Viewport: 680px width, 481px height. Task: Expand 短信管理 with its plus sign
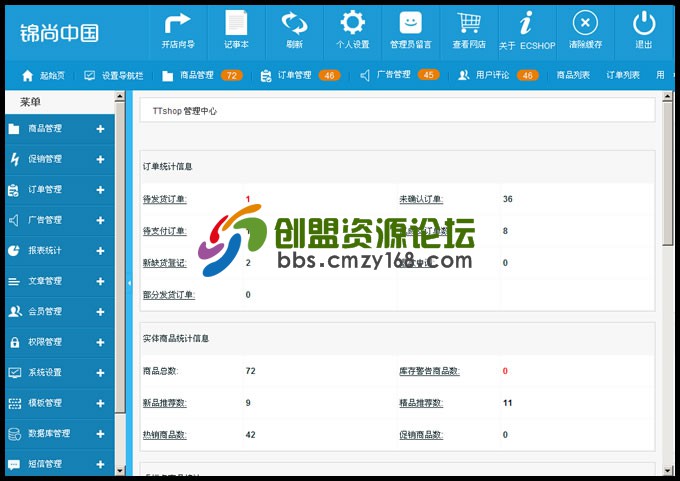(100, 464)
